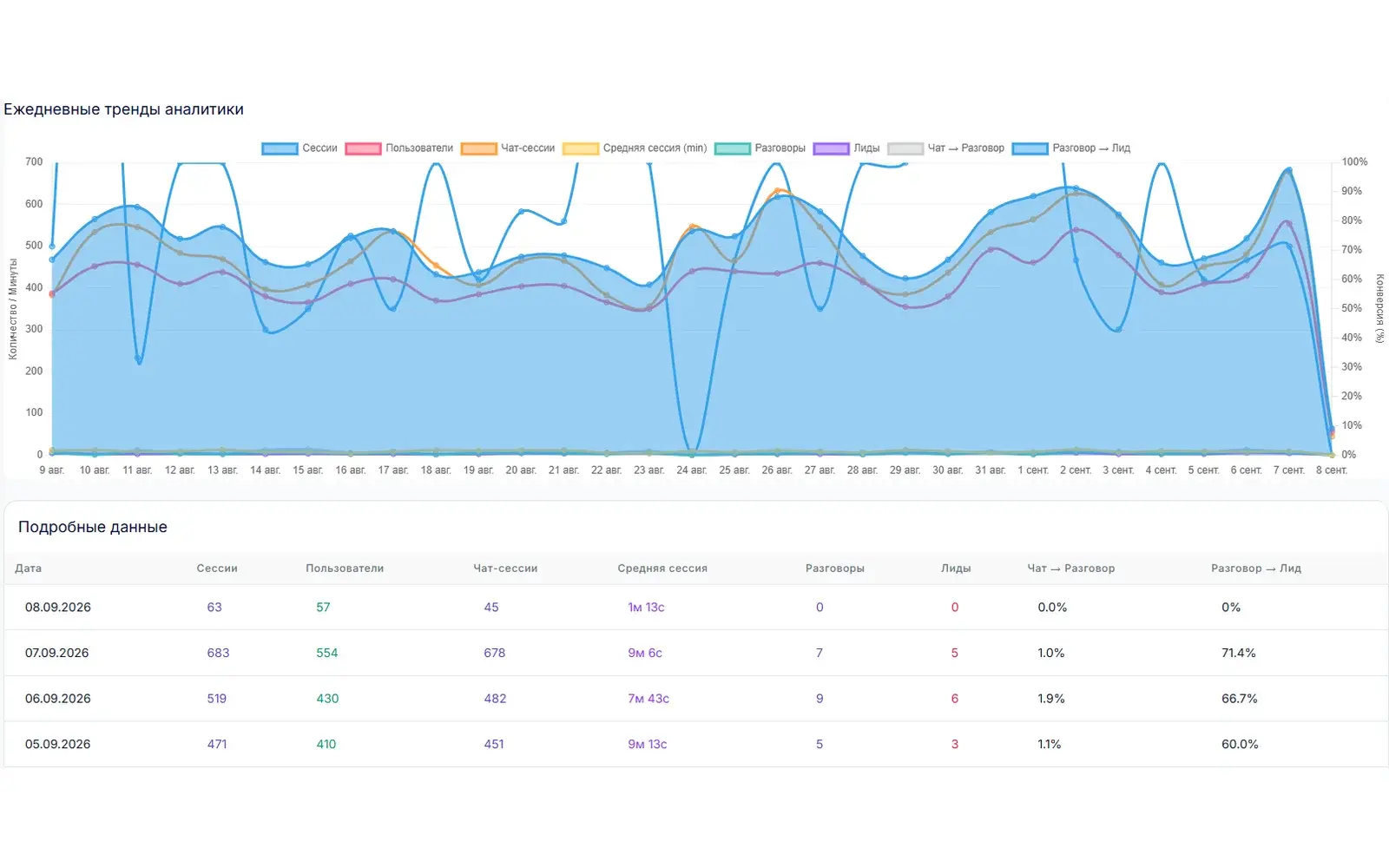The image size is (1389, 868).
Task: Click the teal Разговоры legend color box
Action: coord(732,148)
